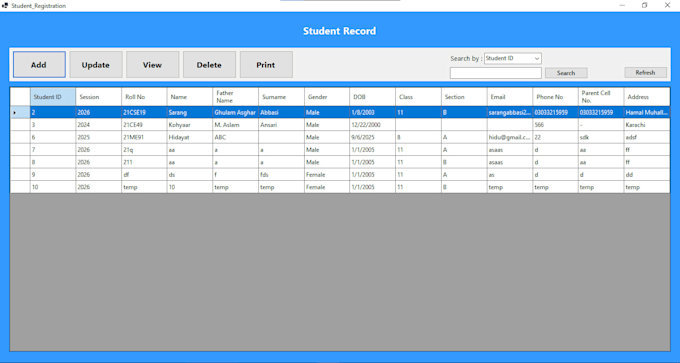
Task: Click the Student_Registration window icon
Action: (5, 6)
